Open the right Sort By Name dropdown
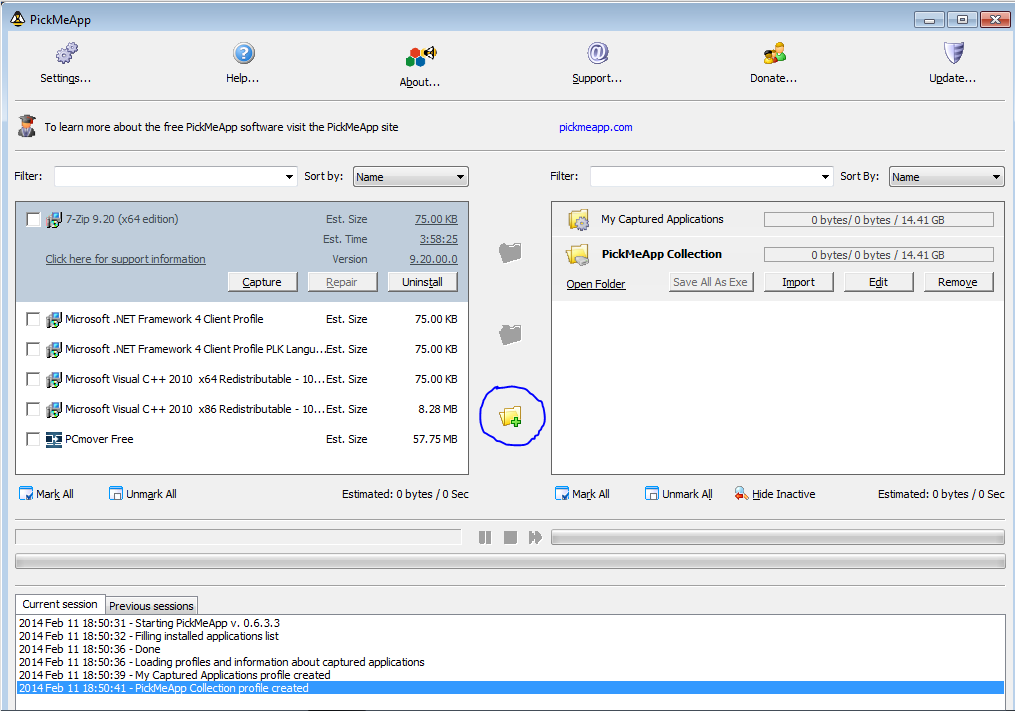Screen dimensions: 1015x711 coord(946,177)
